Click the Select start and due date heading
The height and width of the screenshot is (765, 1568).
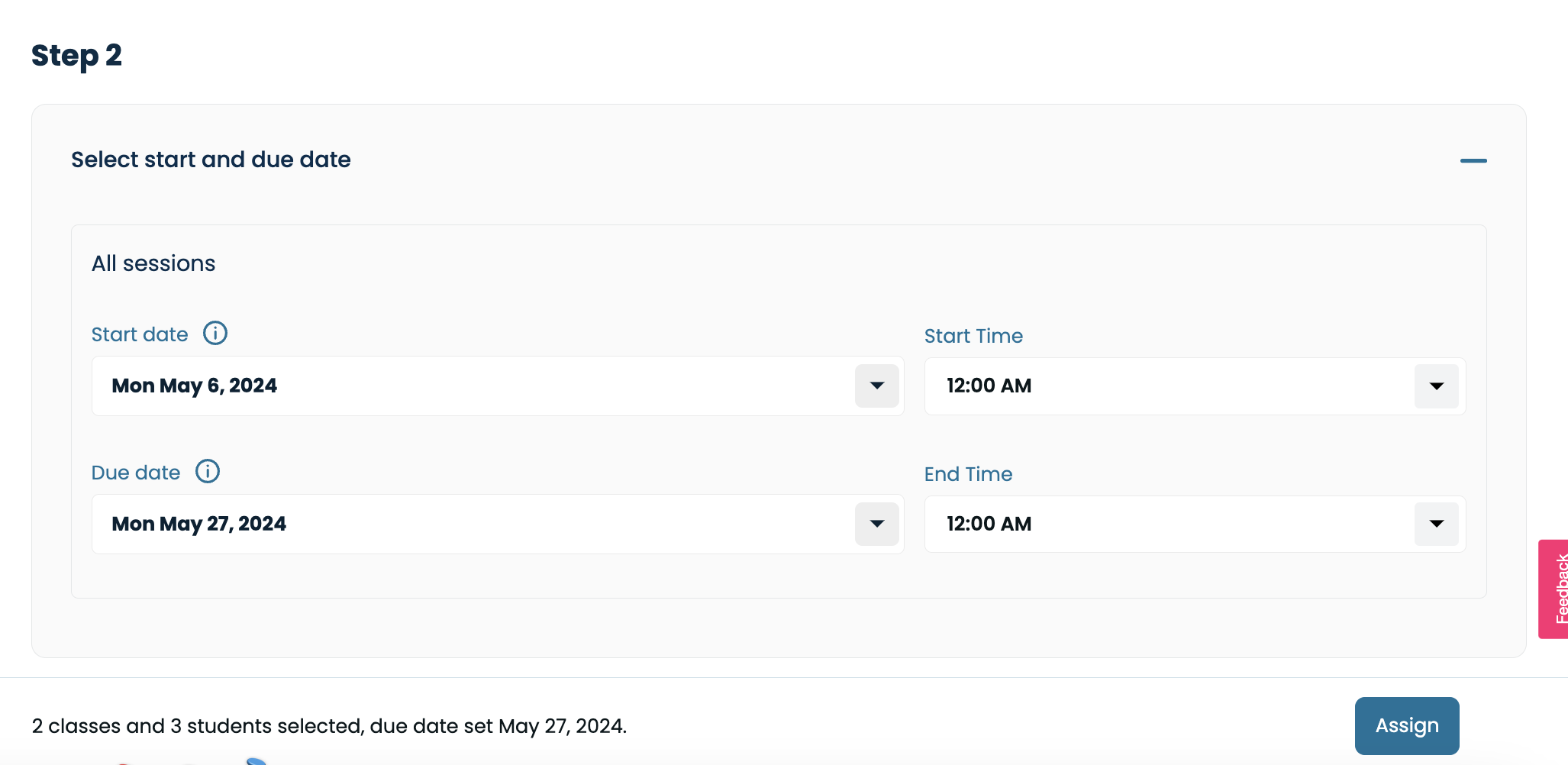[211, 160]
